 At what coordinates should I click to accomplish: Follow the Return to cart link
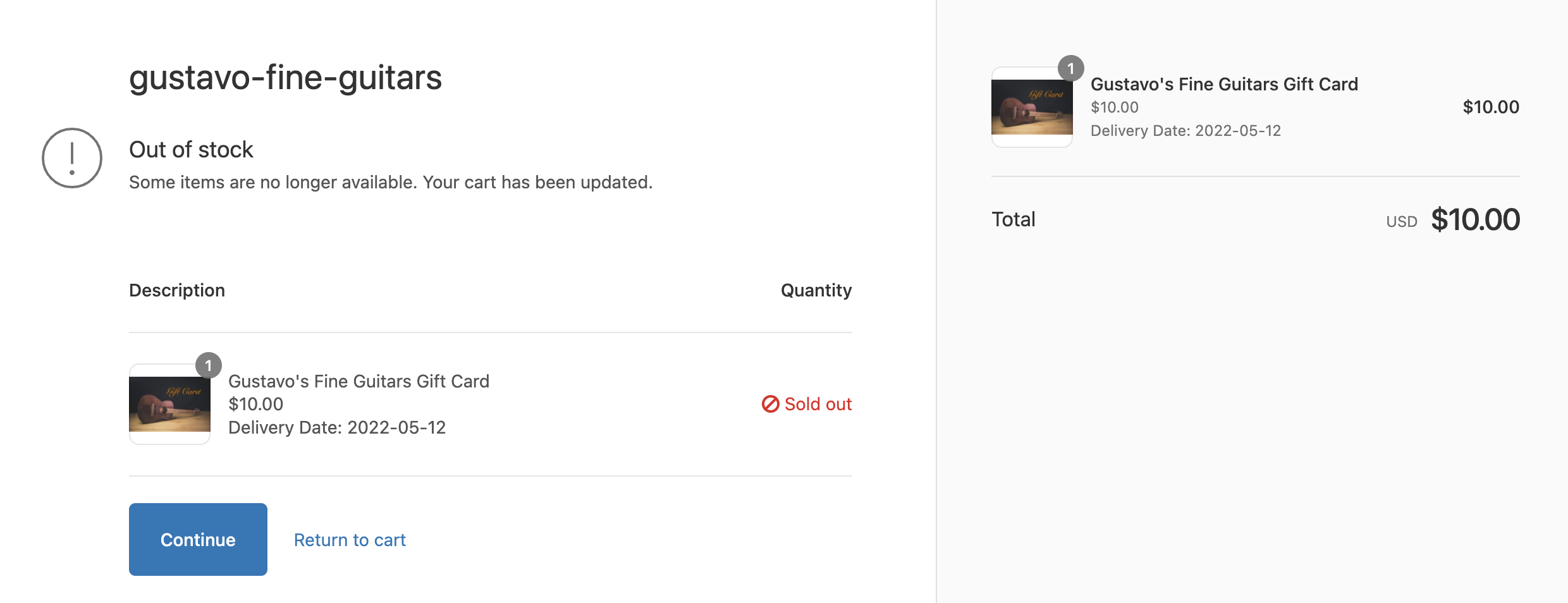(x=350, y=540)
